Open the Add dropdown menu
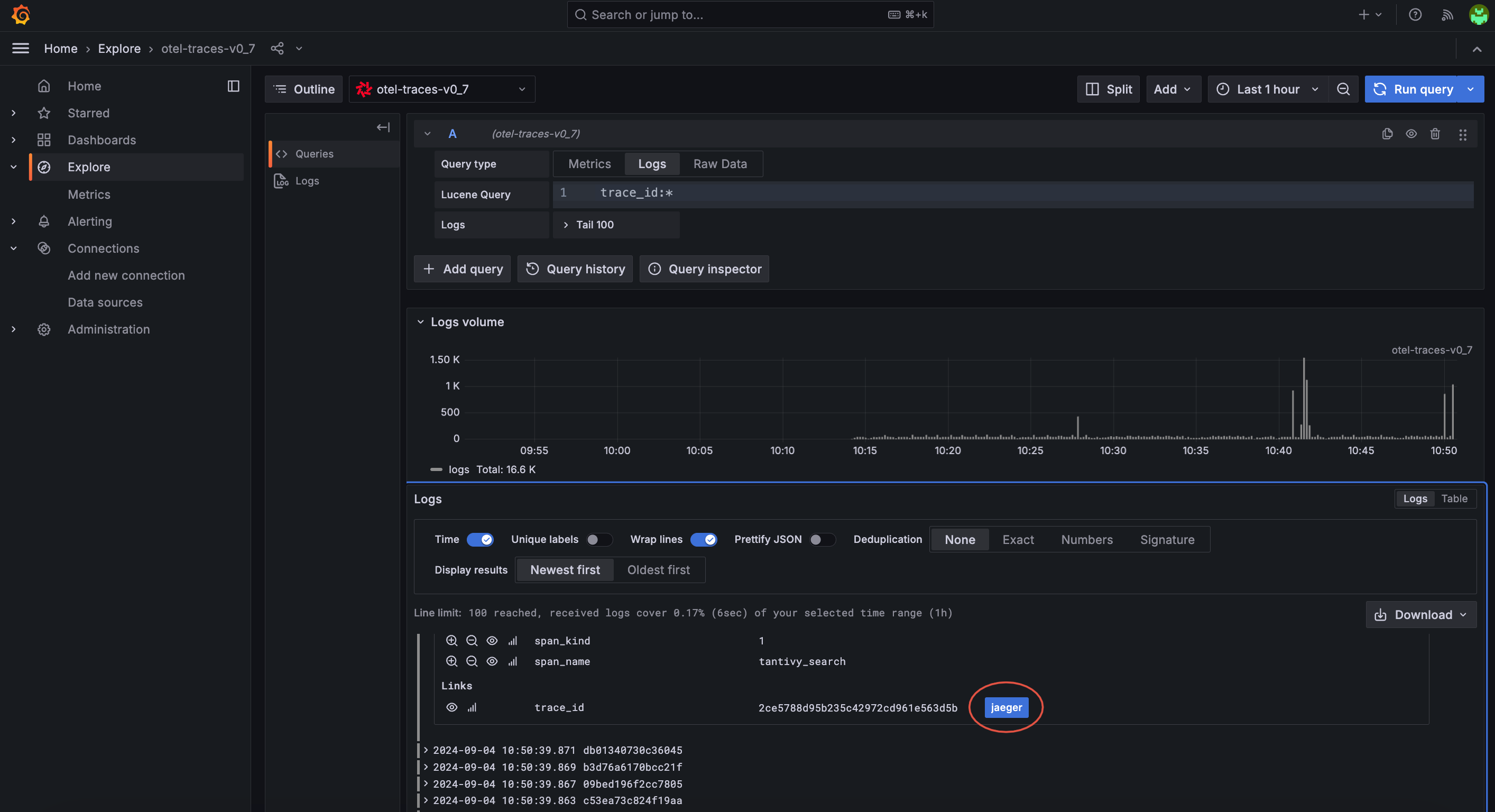The height and width of the screenshot is (812, 1495). point(1173,89)
